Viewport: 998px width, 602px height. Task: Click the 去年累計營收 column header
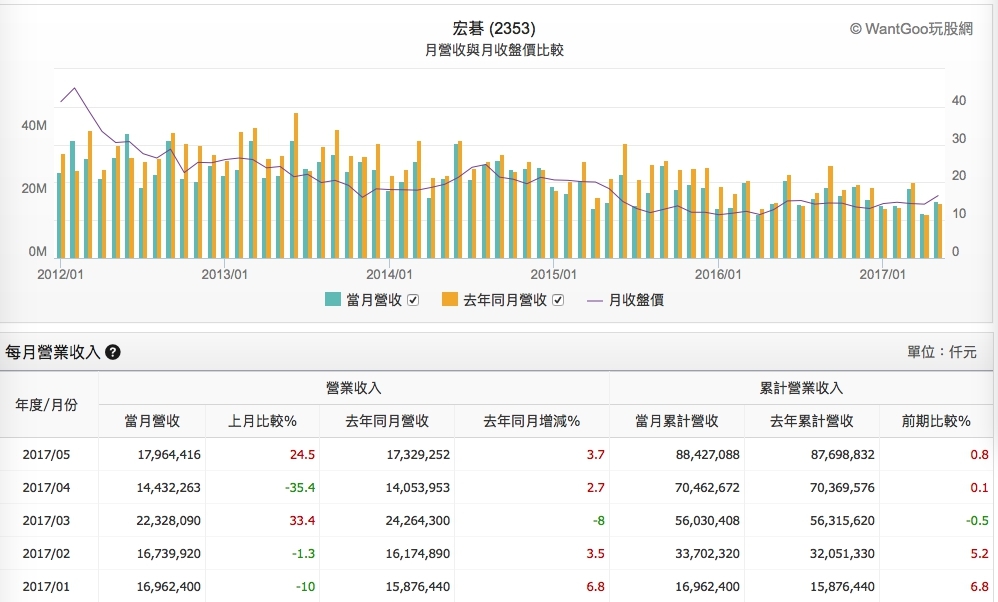812,421
